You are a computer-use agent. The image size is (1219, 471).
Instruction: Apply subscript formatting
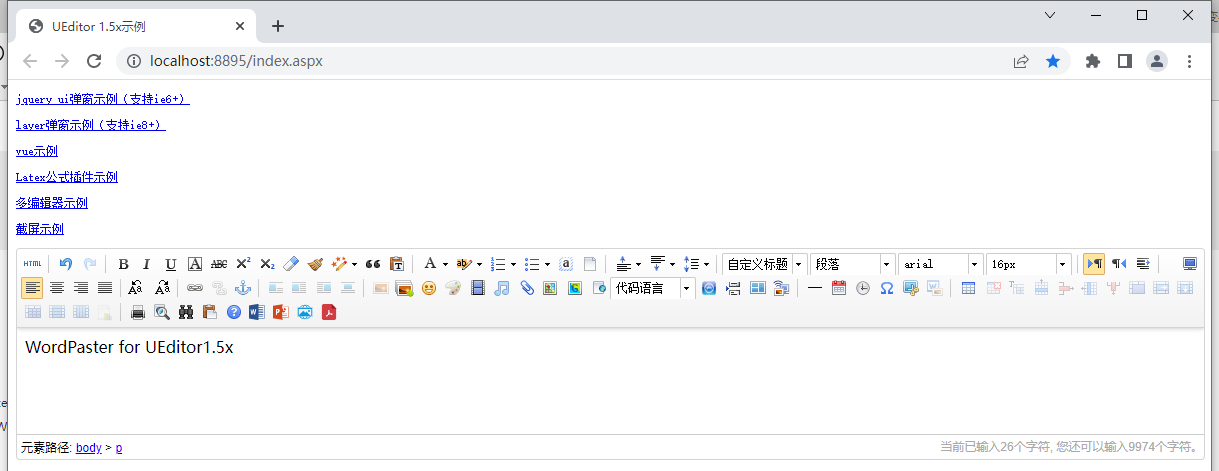(x=267, y=264)
